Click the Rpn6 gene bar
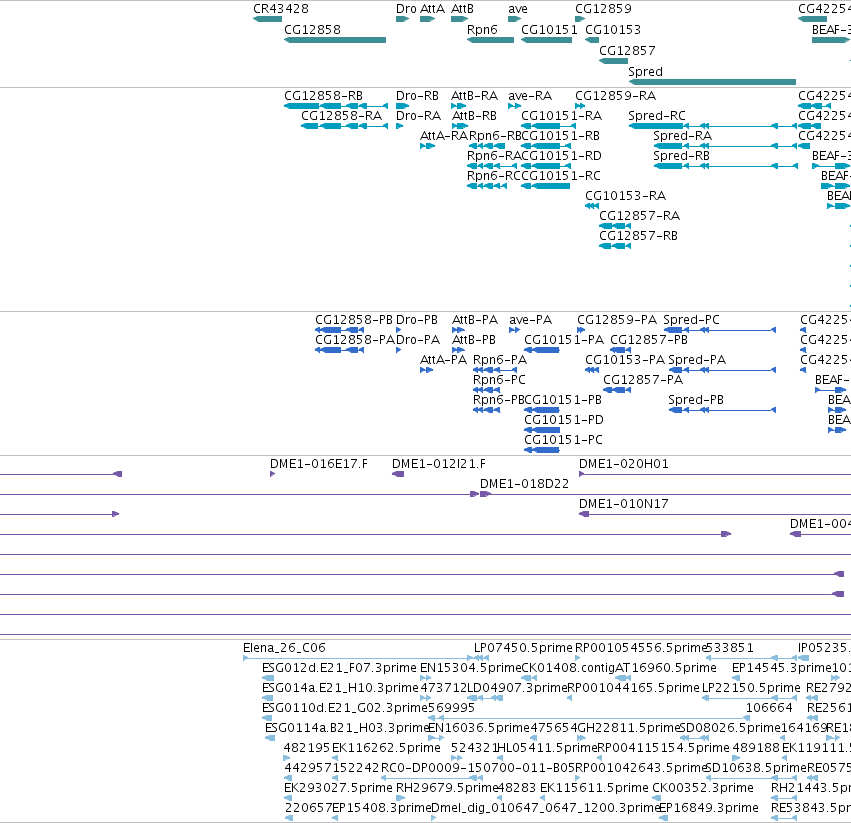This screenshot has width=851, height=823. (490, 40)
